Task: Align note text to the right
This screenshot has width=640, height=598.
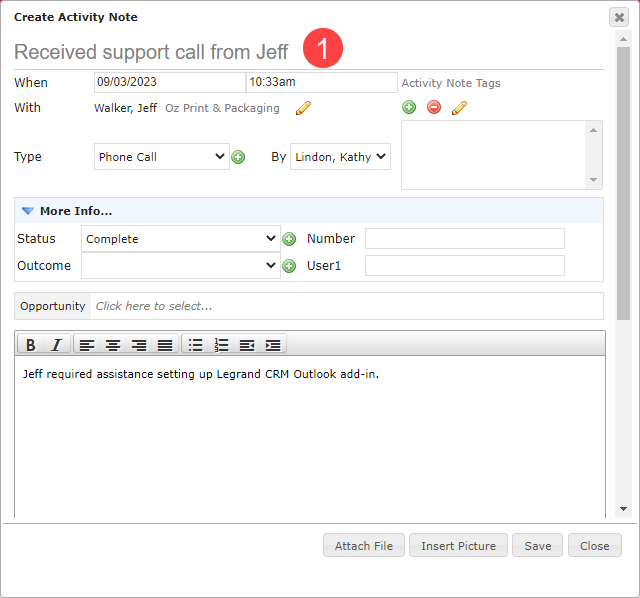Action: click(x=139, y=345)
